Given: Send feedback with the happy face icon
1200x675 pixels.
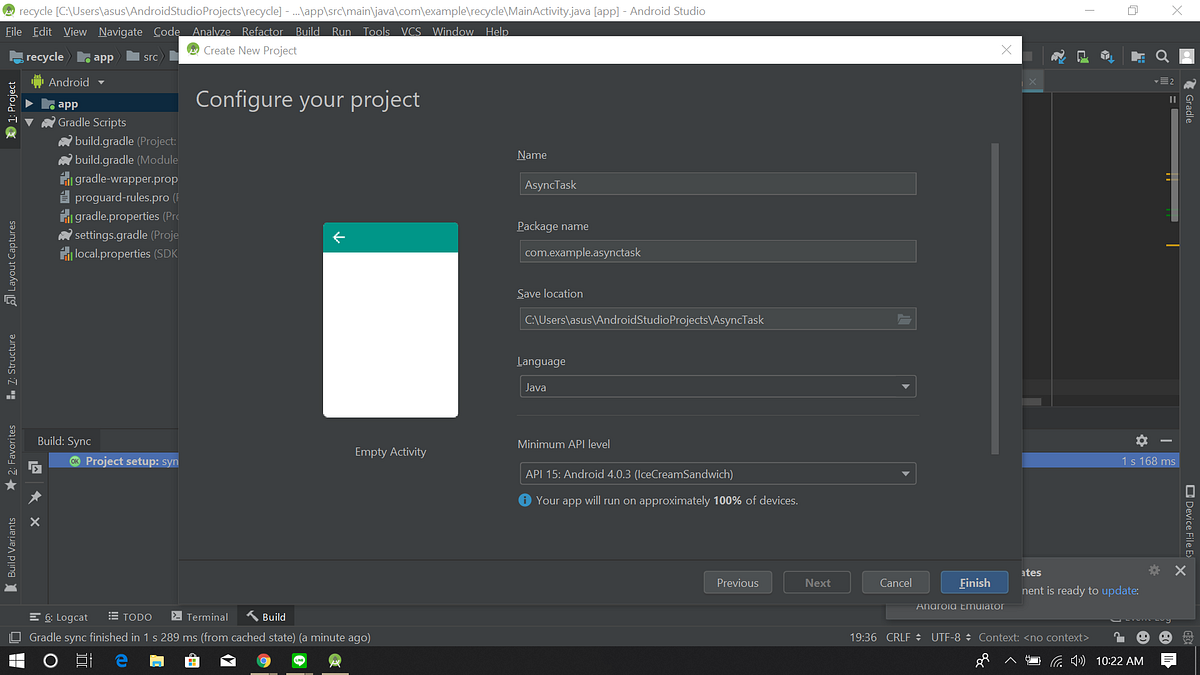Looking at the screenshot, I should 1142,637.
